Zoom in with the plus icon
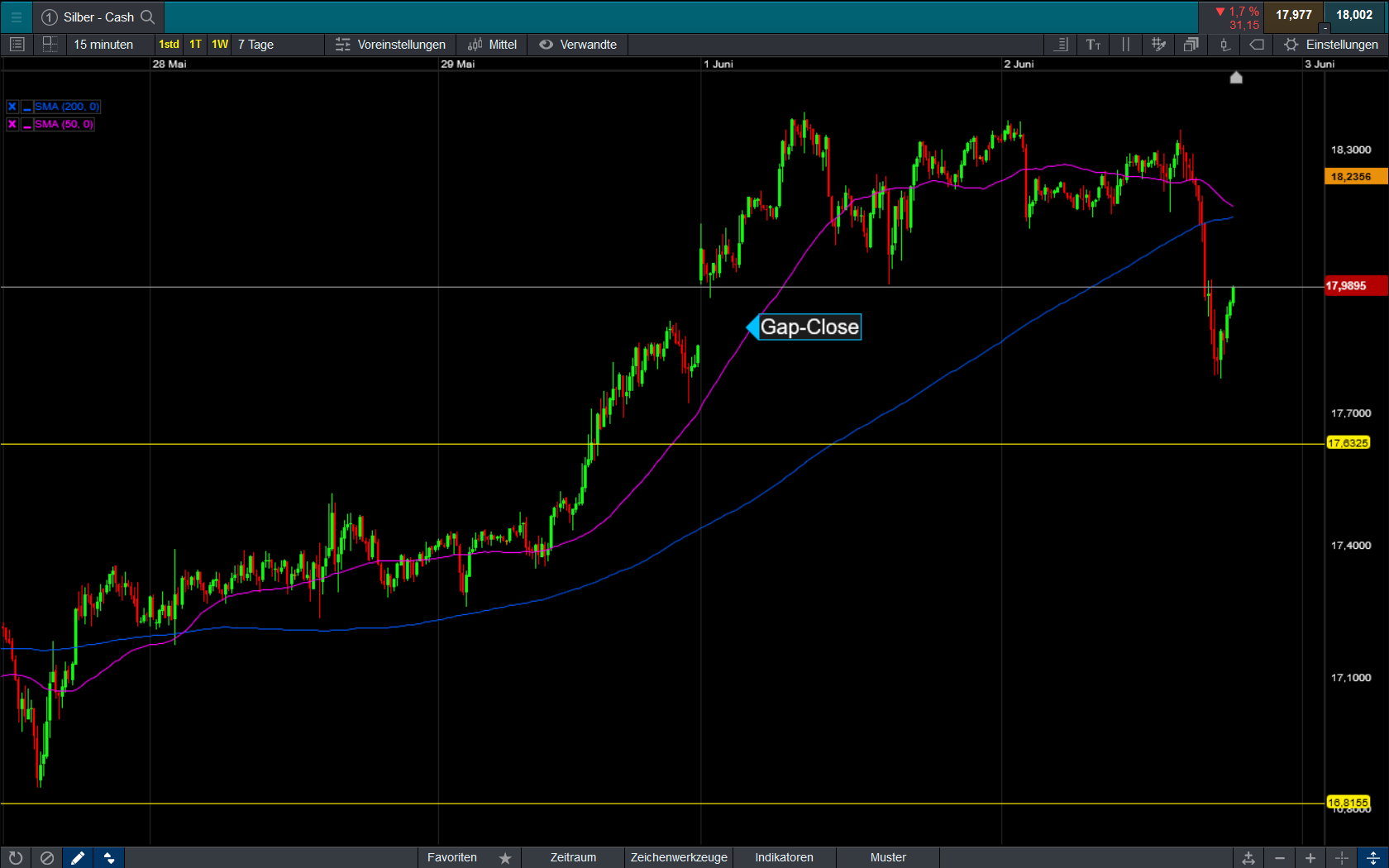Image resolution: width=1389 pixels, height=868 pixels. [1310, 858]
